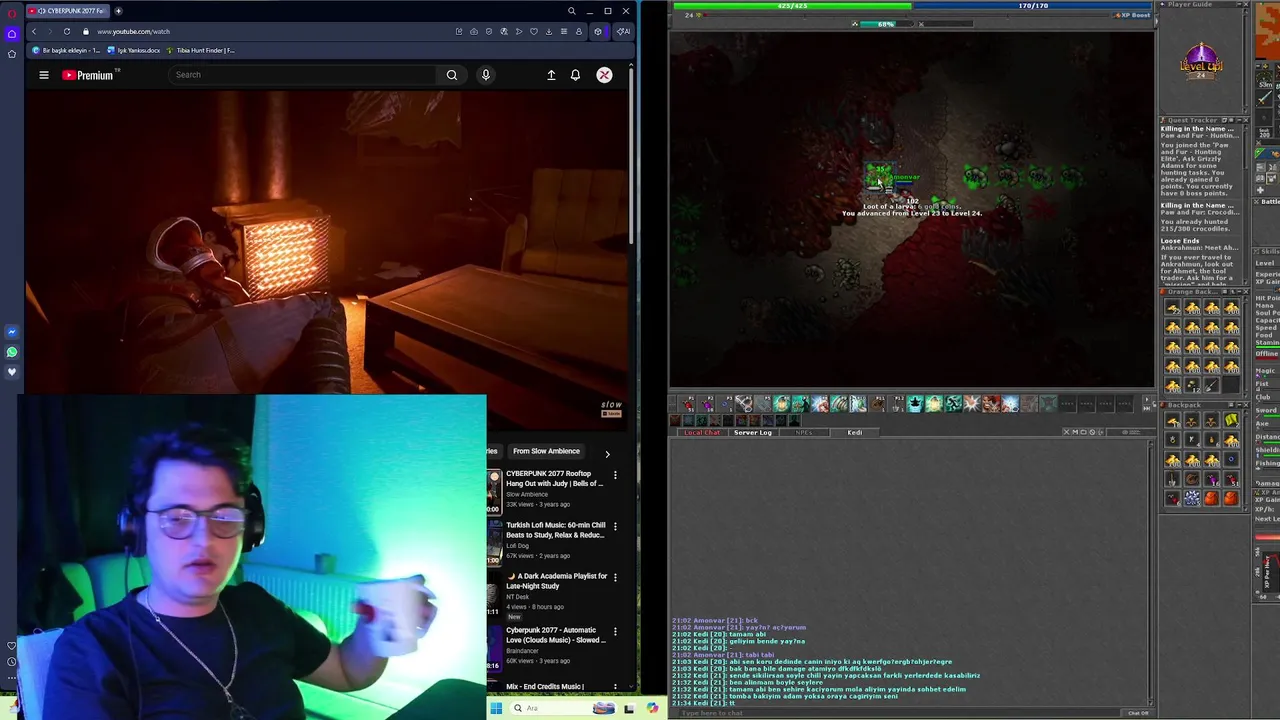Switch to the Server Log tab in Tibia
Image resolution: width=1280 pixels, height=720 pixels.
753,433
